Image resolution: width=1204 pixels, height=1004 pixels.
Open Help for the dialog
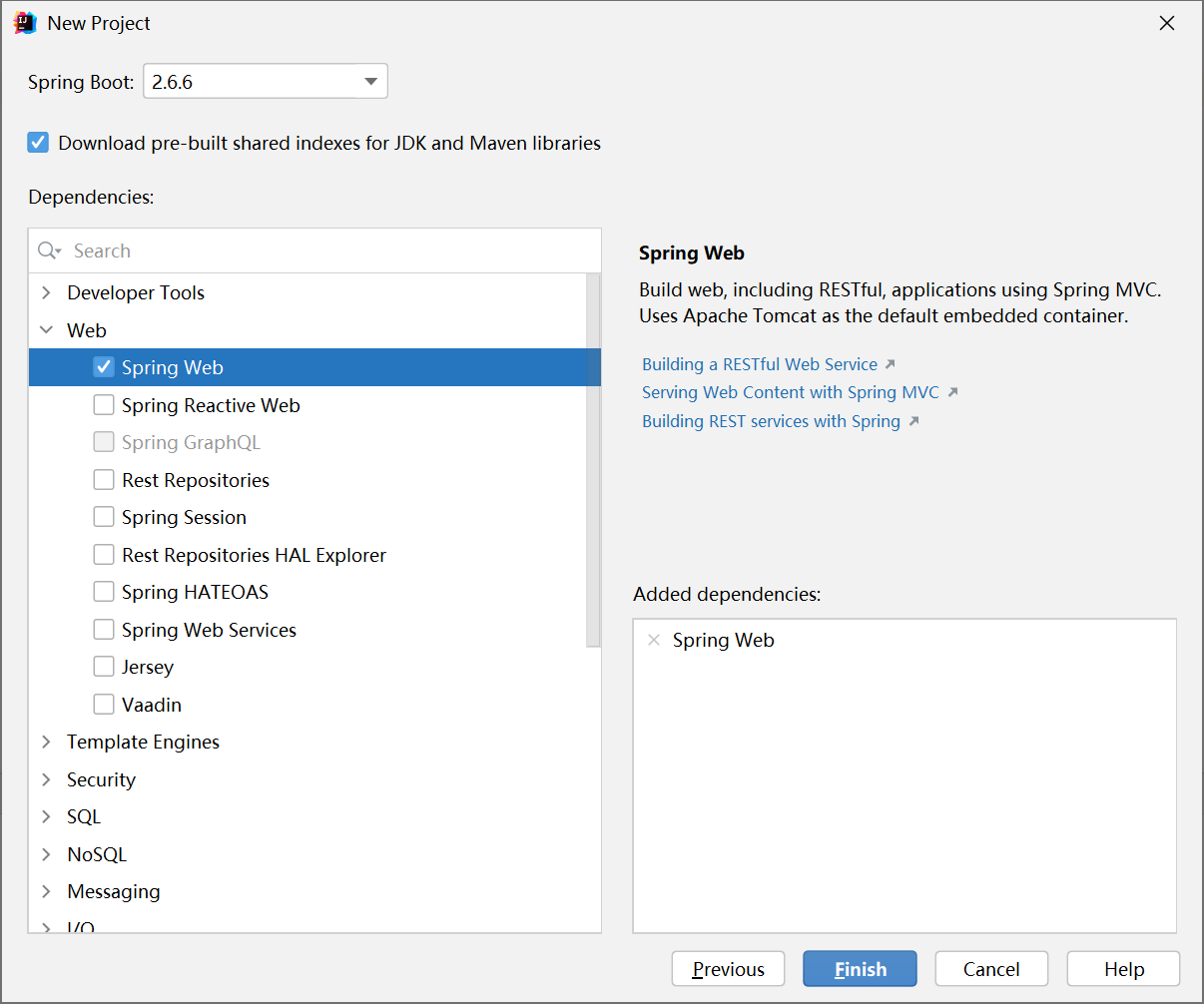tap(1123, 969)
